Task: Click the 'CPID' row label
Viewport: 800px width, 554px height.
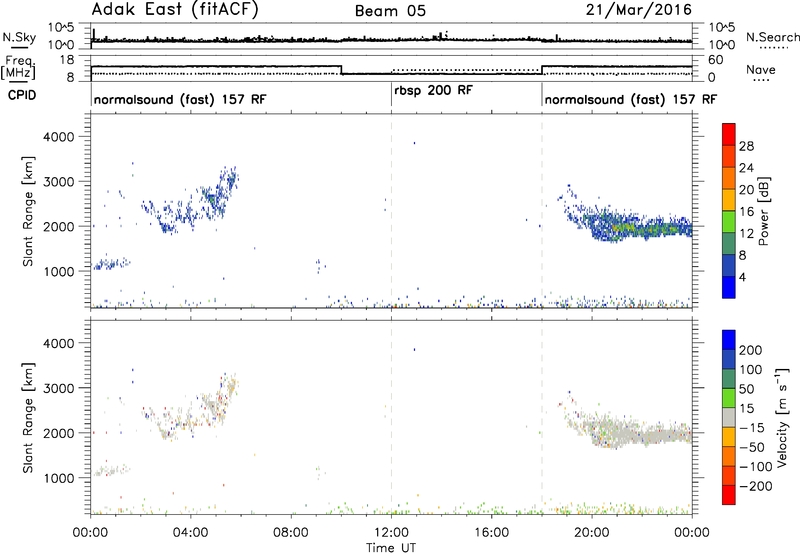Action: click(22, 95)
